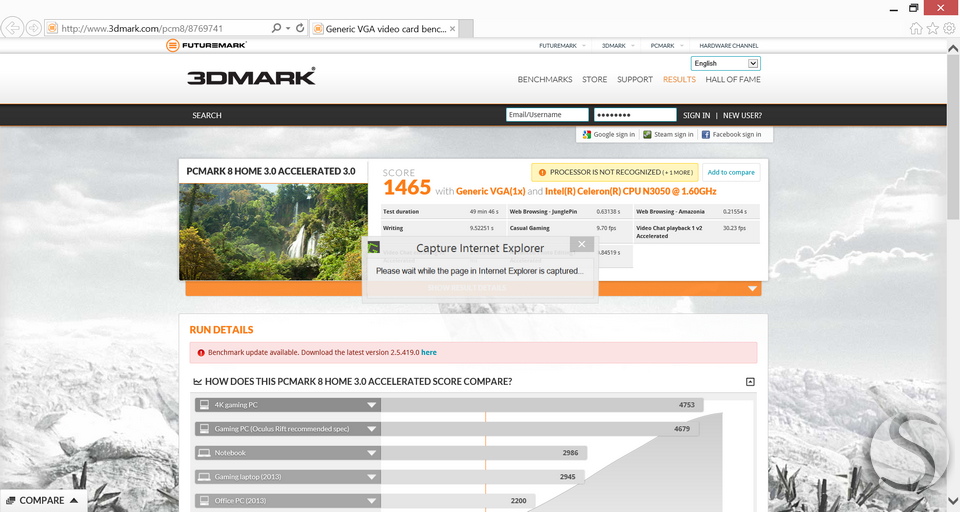This screenshot has height=512, width=960.
Task: Click the Intel Celeron CPU N3050 link
Action: [631, 192]
